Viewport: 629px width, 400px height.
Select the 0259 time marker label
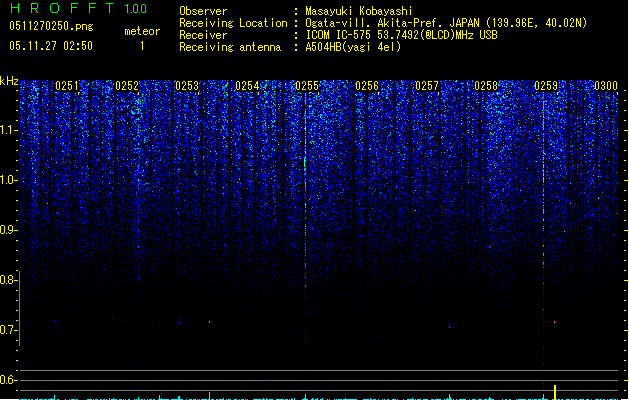[x=546, y=86]
